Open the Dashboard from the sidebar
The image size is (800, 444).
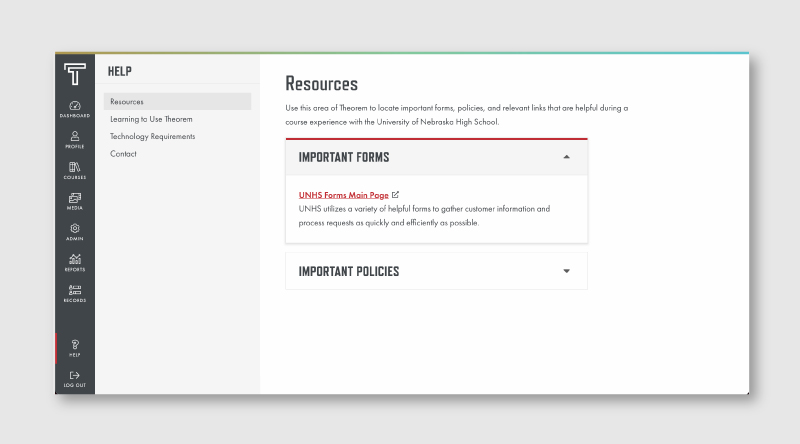[x=74, y=109]
